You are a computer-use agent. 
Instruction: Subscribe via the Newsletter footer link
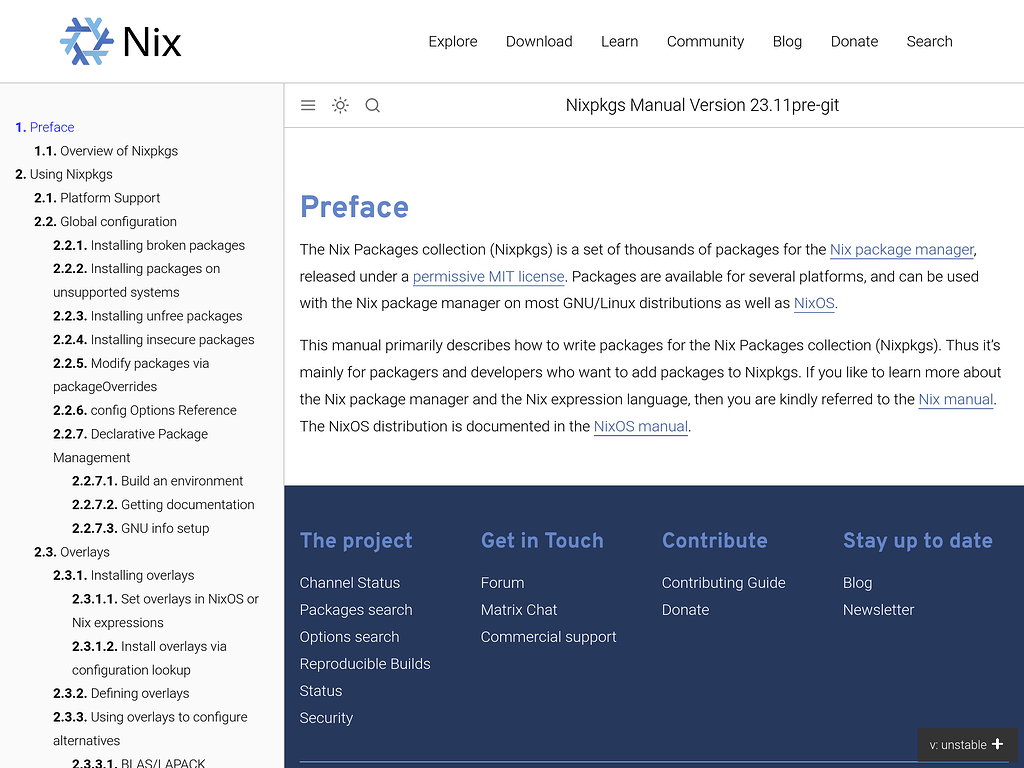tap(878, 609)
